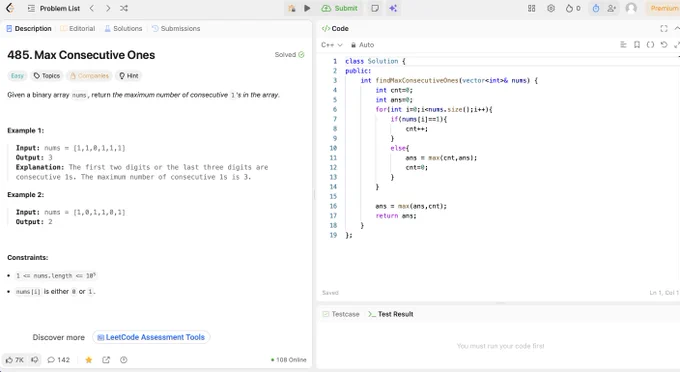Click the code line 'return ans;'
Image resolution: width=680 pixels, height=372 pixels.
pyautogui.click(x=396, y=215)
